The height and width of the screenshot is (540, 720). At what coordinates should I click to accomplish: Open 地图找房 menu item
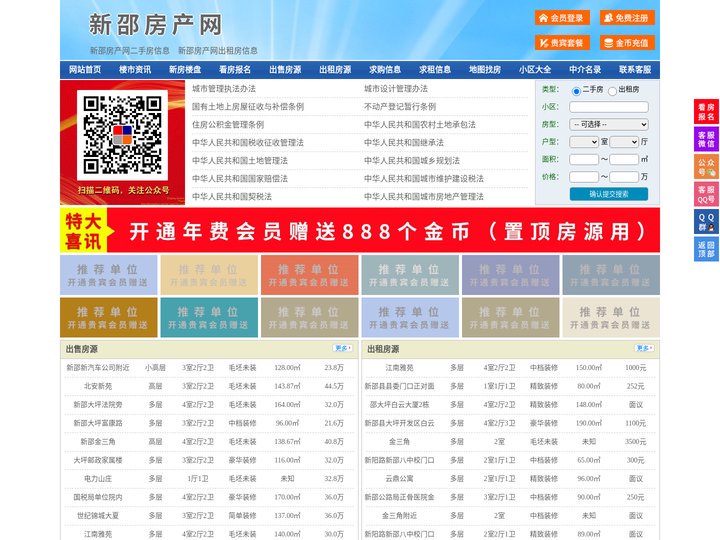pyautogui.click(x=485, y=70)
